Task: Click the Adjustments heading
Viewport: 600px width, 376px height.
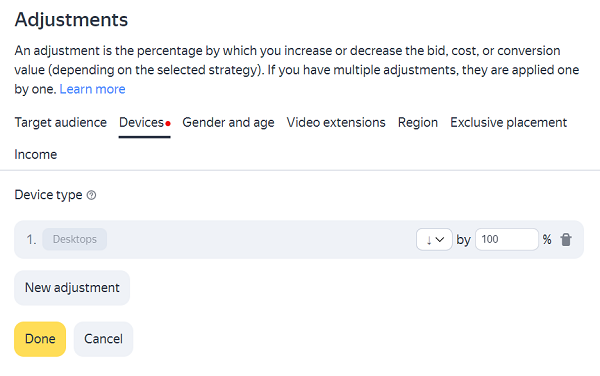Action: click(71, 20)
